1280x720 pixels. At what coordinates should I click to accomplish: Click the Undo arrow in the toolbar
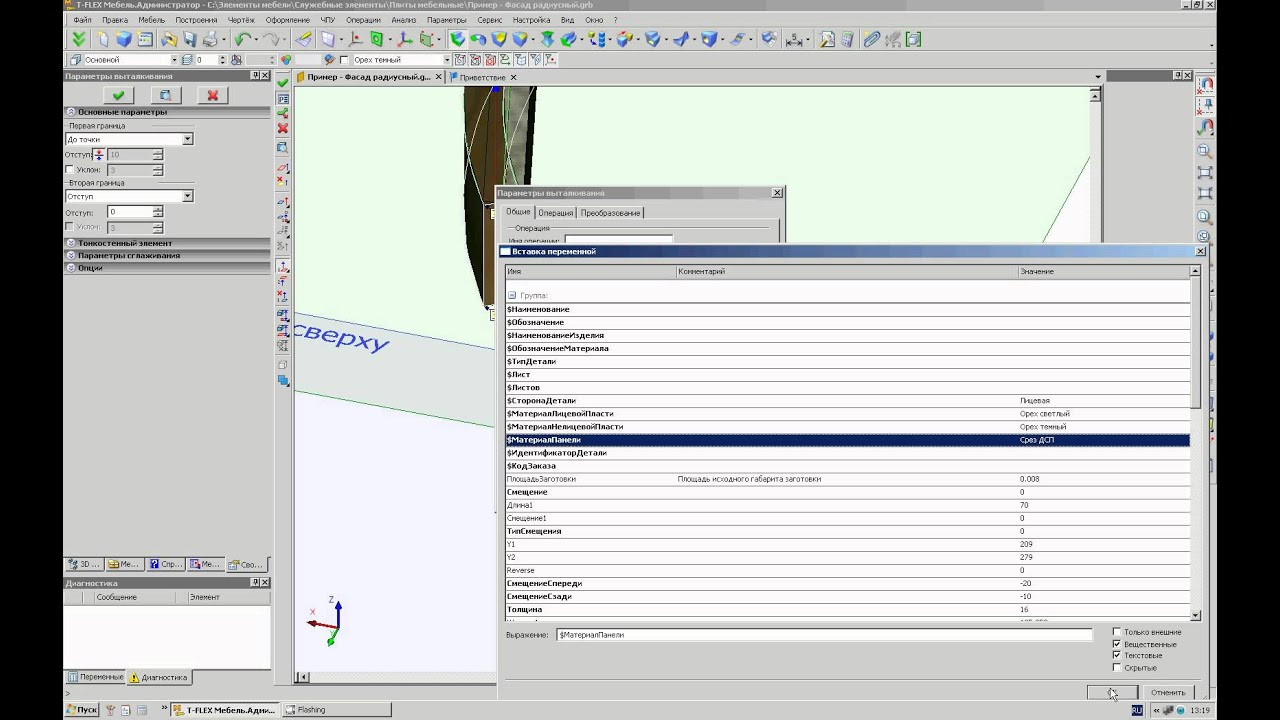[x=242, y=40]
